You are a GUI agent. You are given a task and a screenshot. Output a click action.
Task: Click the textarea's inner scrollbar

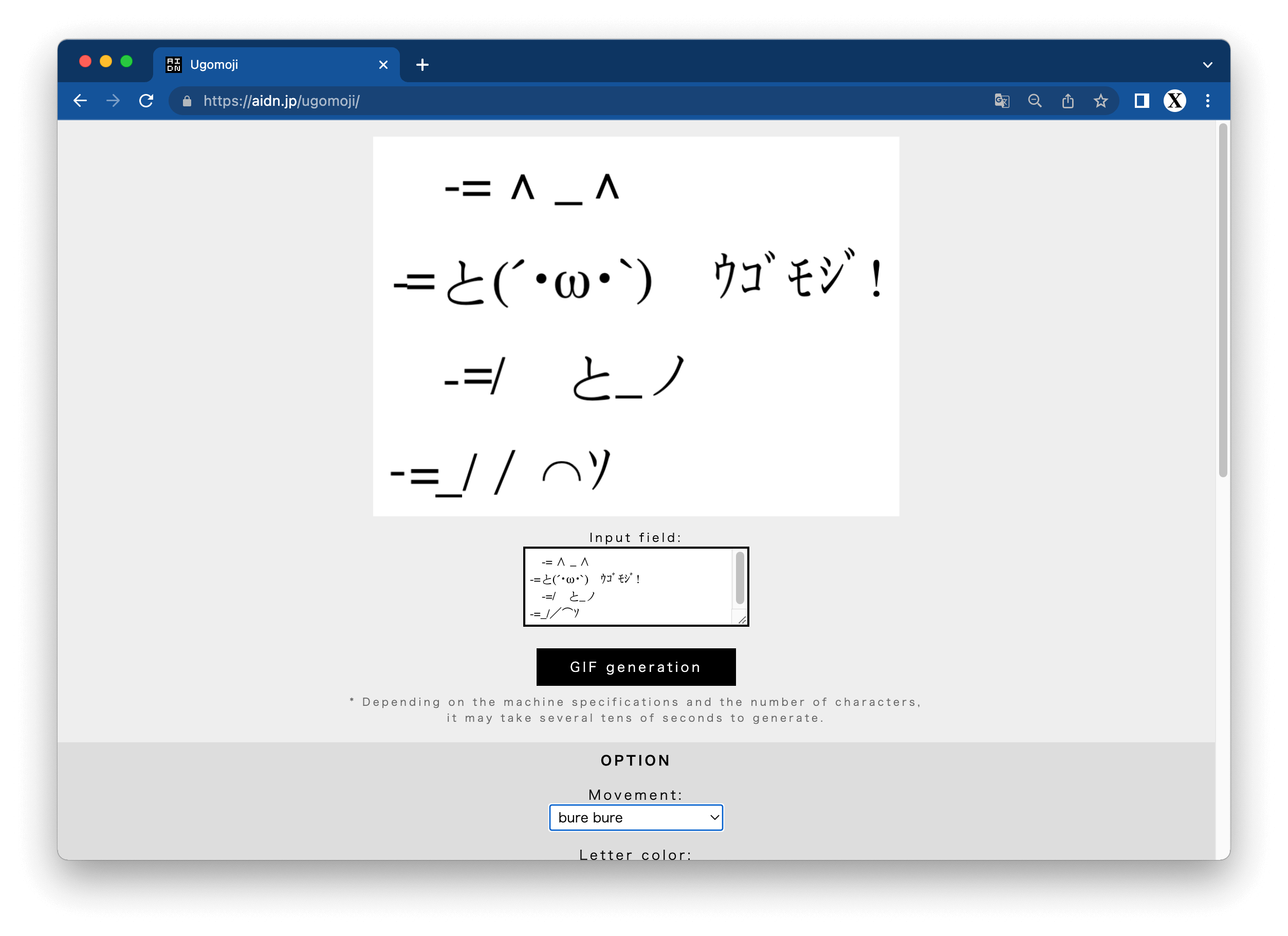coord(740,578)
